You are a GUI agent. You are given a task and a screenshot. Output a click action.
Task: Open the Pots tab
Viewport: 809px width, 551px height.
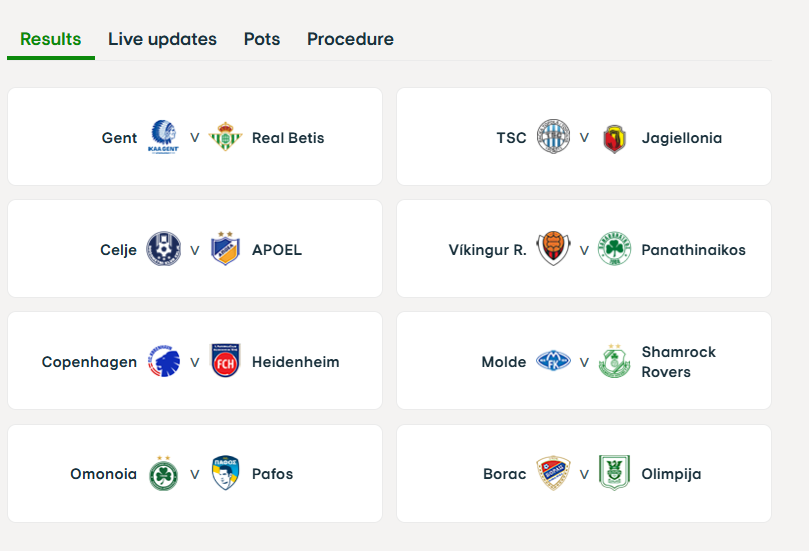point(262,39)
